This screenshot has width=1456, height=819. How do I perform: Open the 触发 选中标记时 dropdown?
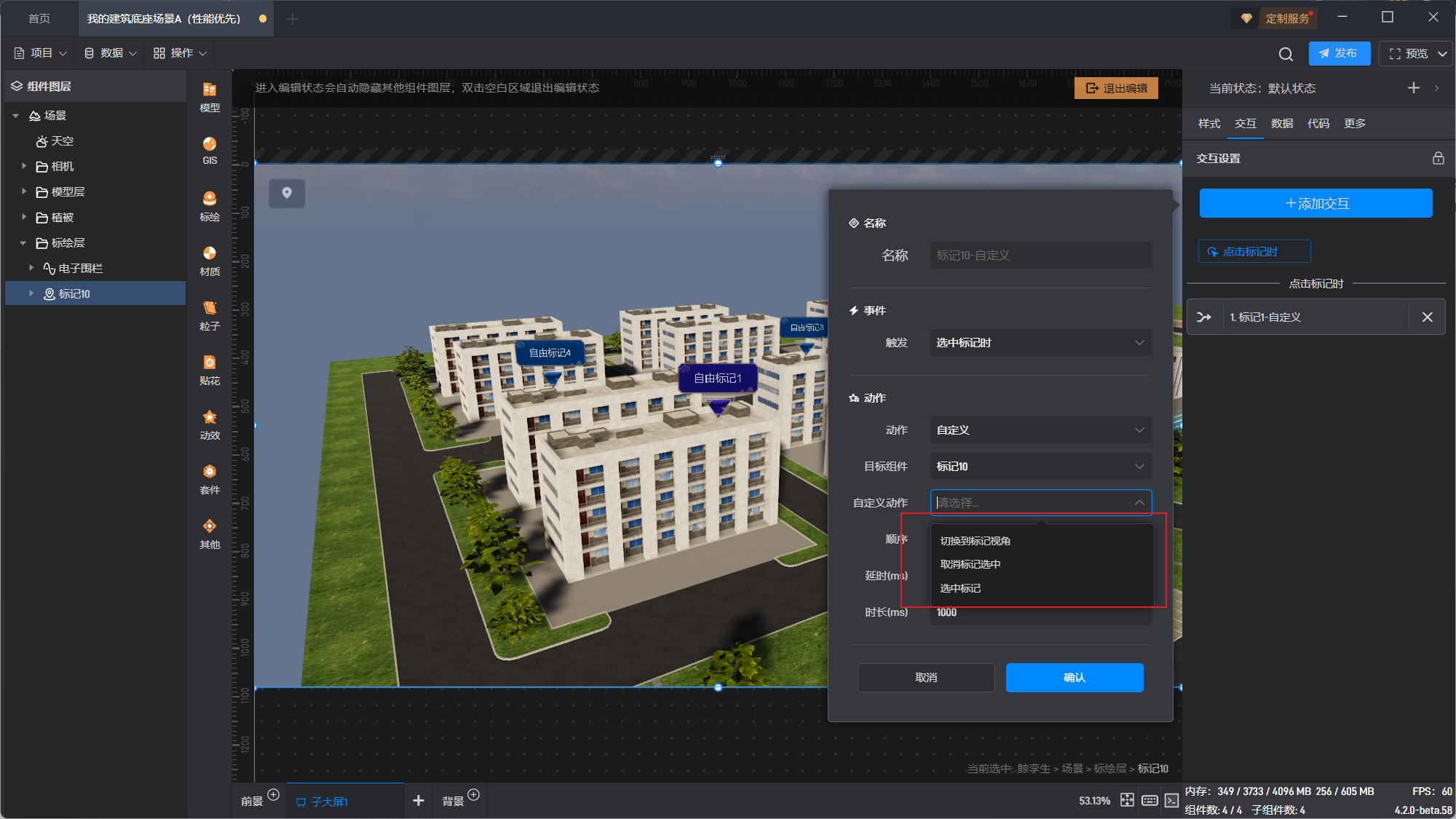[1040, 343]
